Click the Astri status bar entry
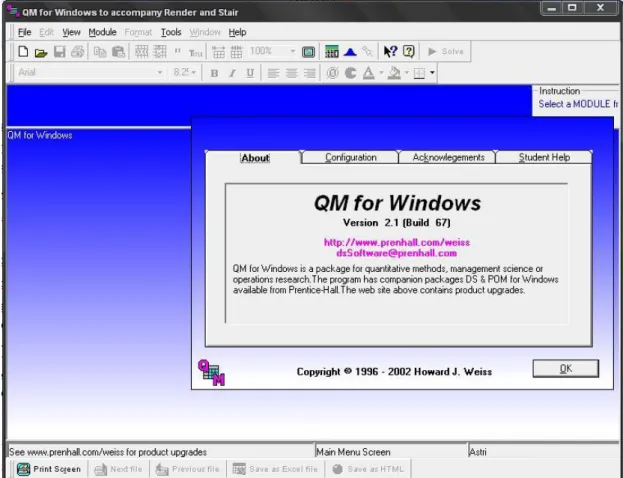Screen dimensions: 623x478 478,452
